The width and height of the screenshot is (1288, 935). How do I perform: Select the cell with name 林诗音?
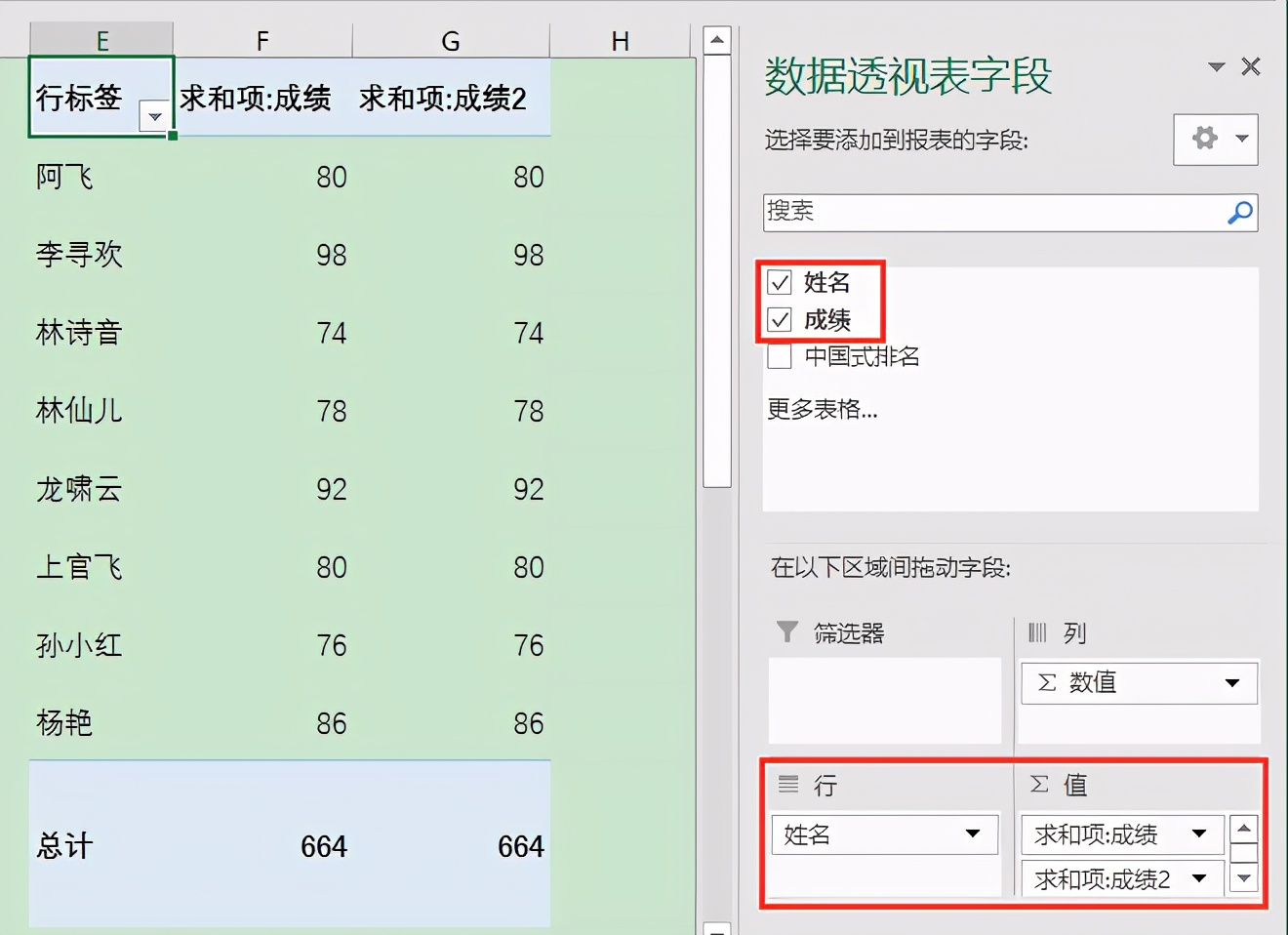click(101, 333)
